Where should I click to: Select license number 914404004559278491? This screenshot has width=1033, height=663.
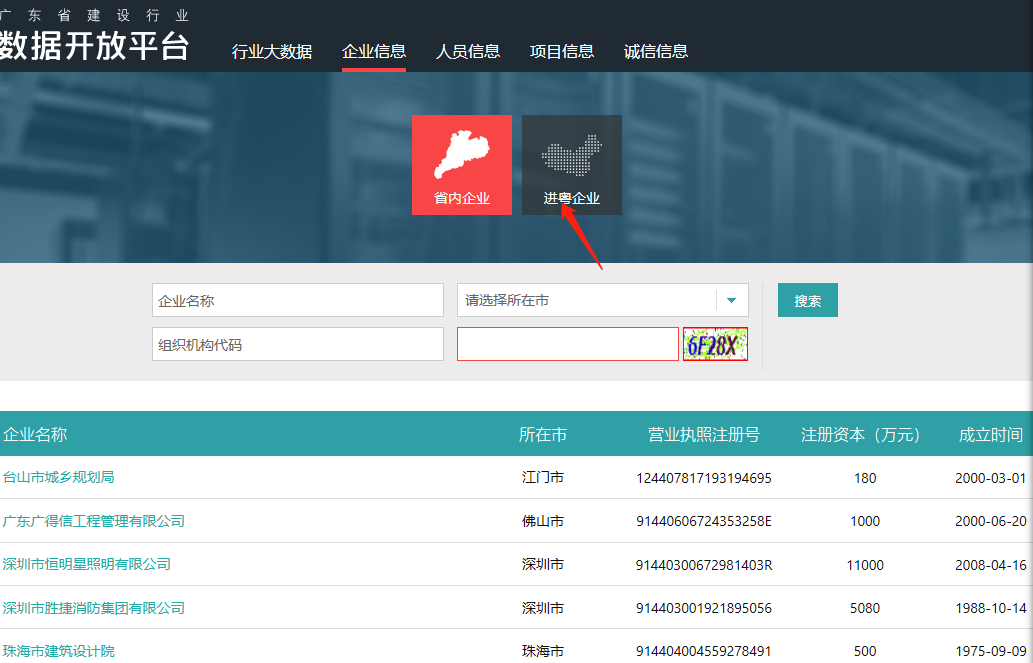point(704,652)
